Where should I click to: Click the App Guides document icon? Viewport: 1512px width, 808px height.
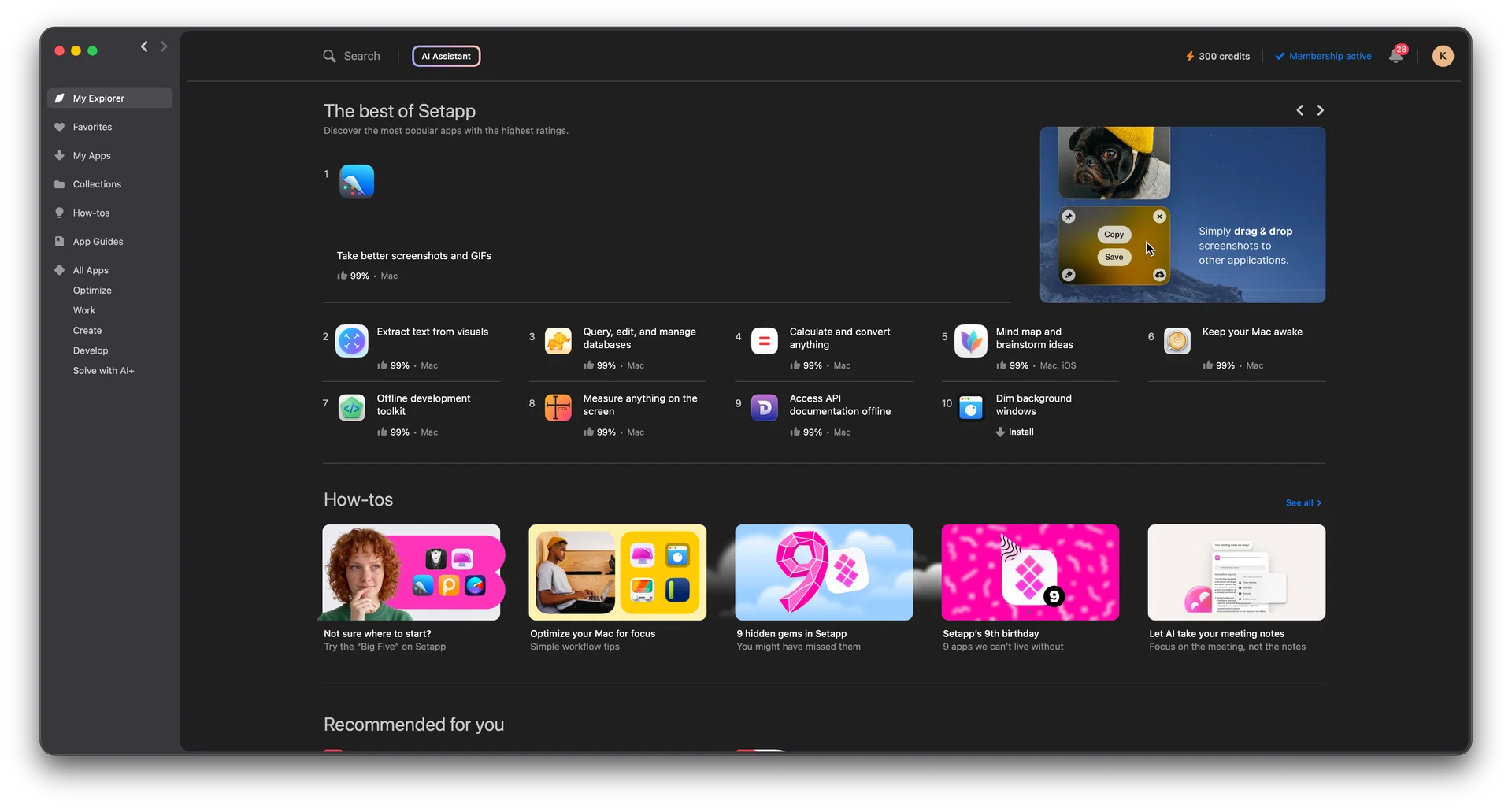click(59, 242)
